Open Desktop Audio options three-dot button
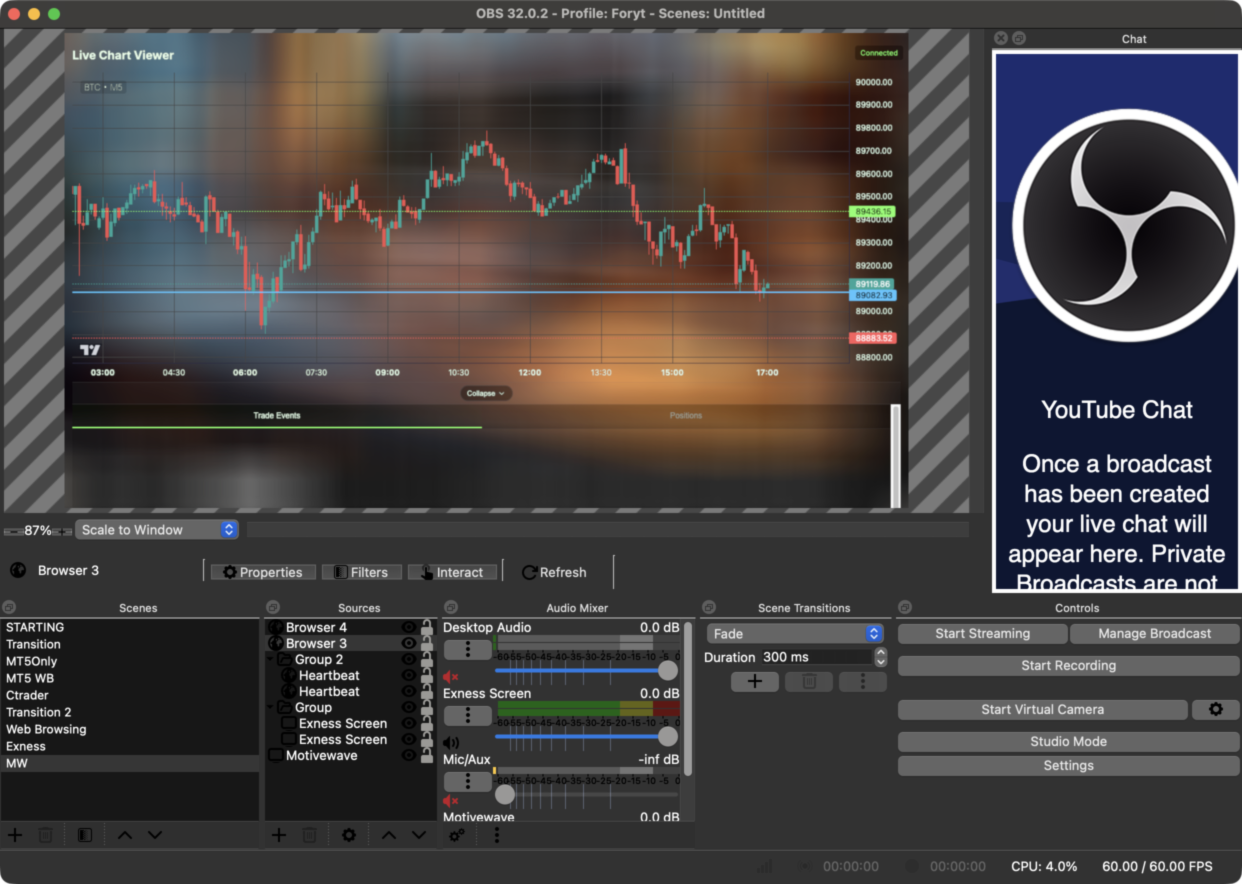This screenshot has width=1242, height=884. 467,650
